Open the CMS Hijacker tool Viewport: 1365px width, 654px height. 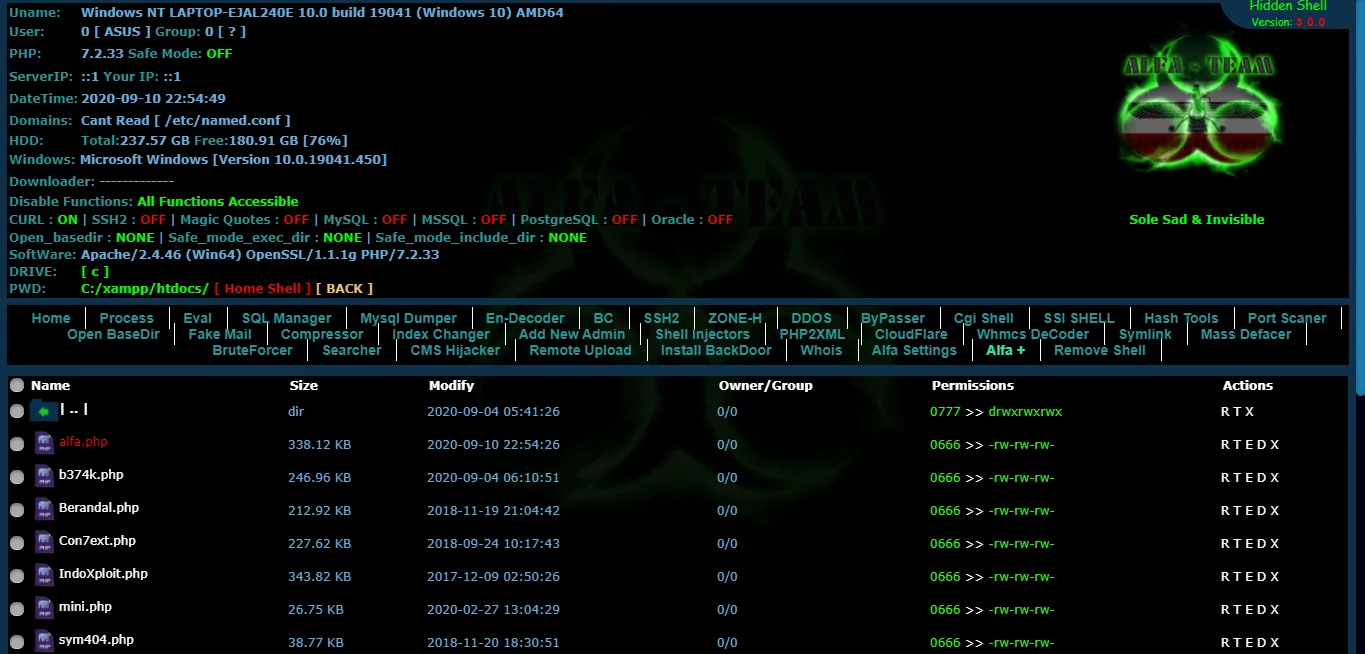pyautogui.click(x=454, y=350)
